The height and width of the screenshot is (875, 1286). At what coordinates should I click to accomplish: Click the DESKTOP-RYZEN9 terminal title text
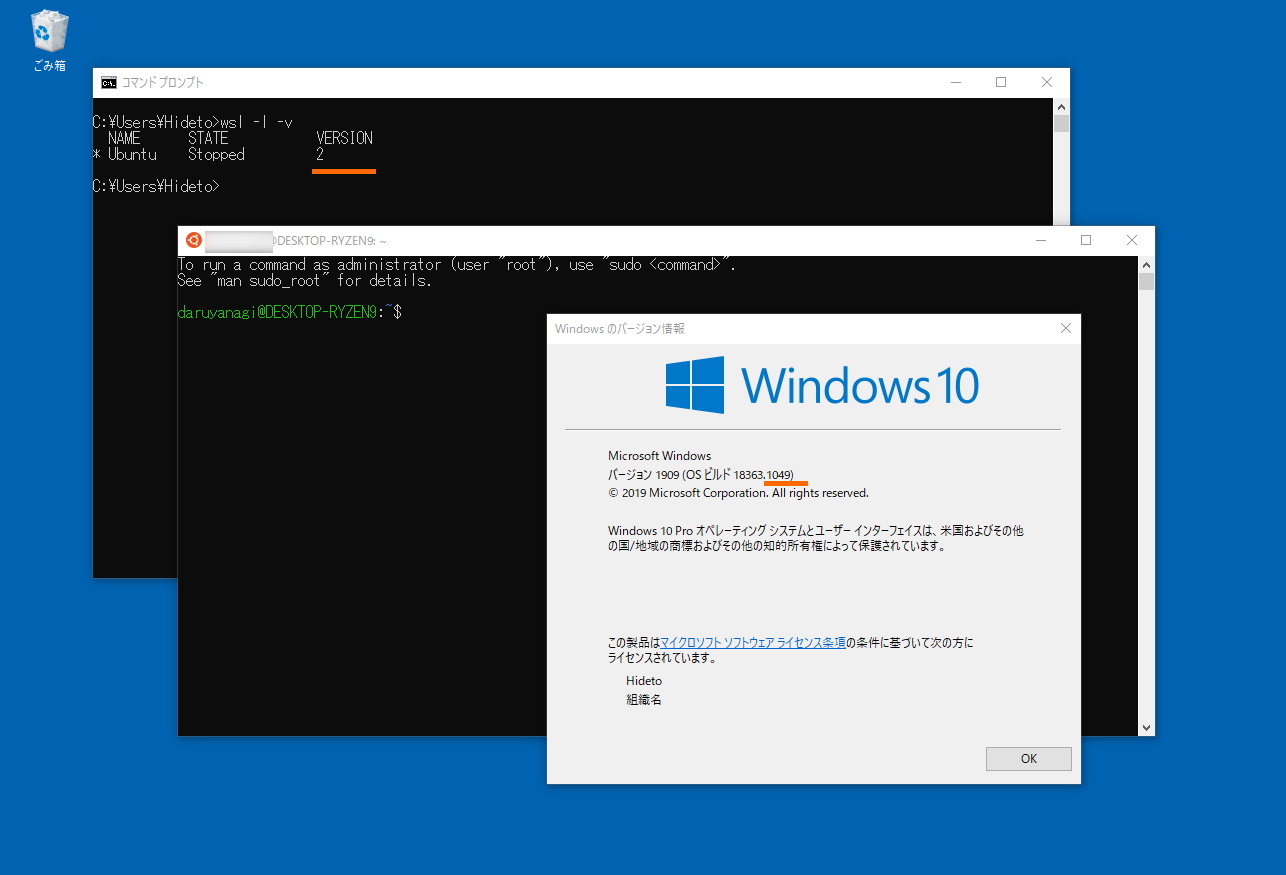coord(330,240)
